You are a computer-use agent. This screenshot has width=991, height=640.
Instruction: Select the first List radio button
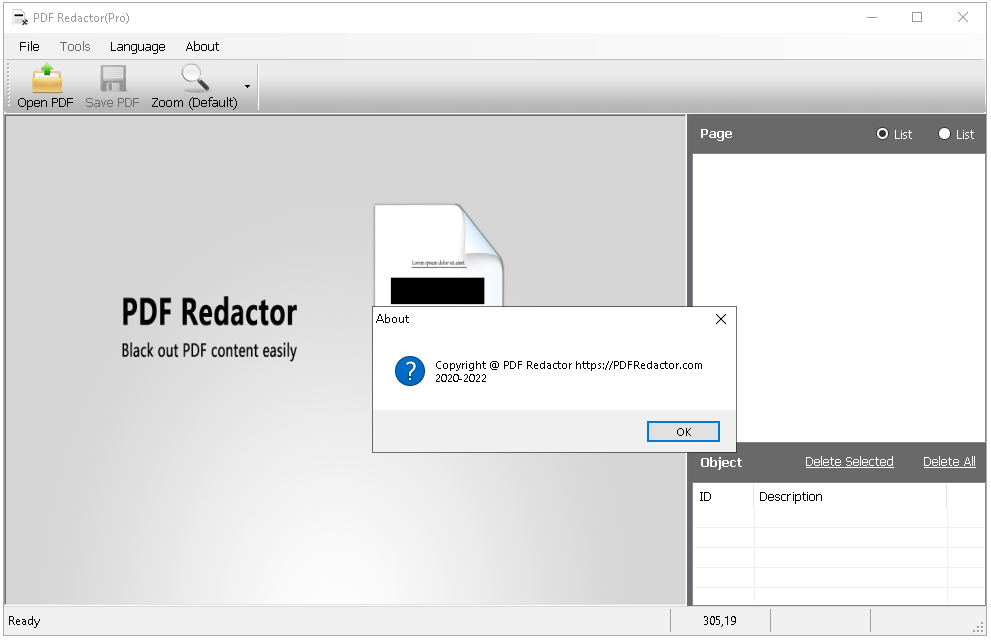tap(882, 134)
